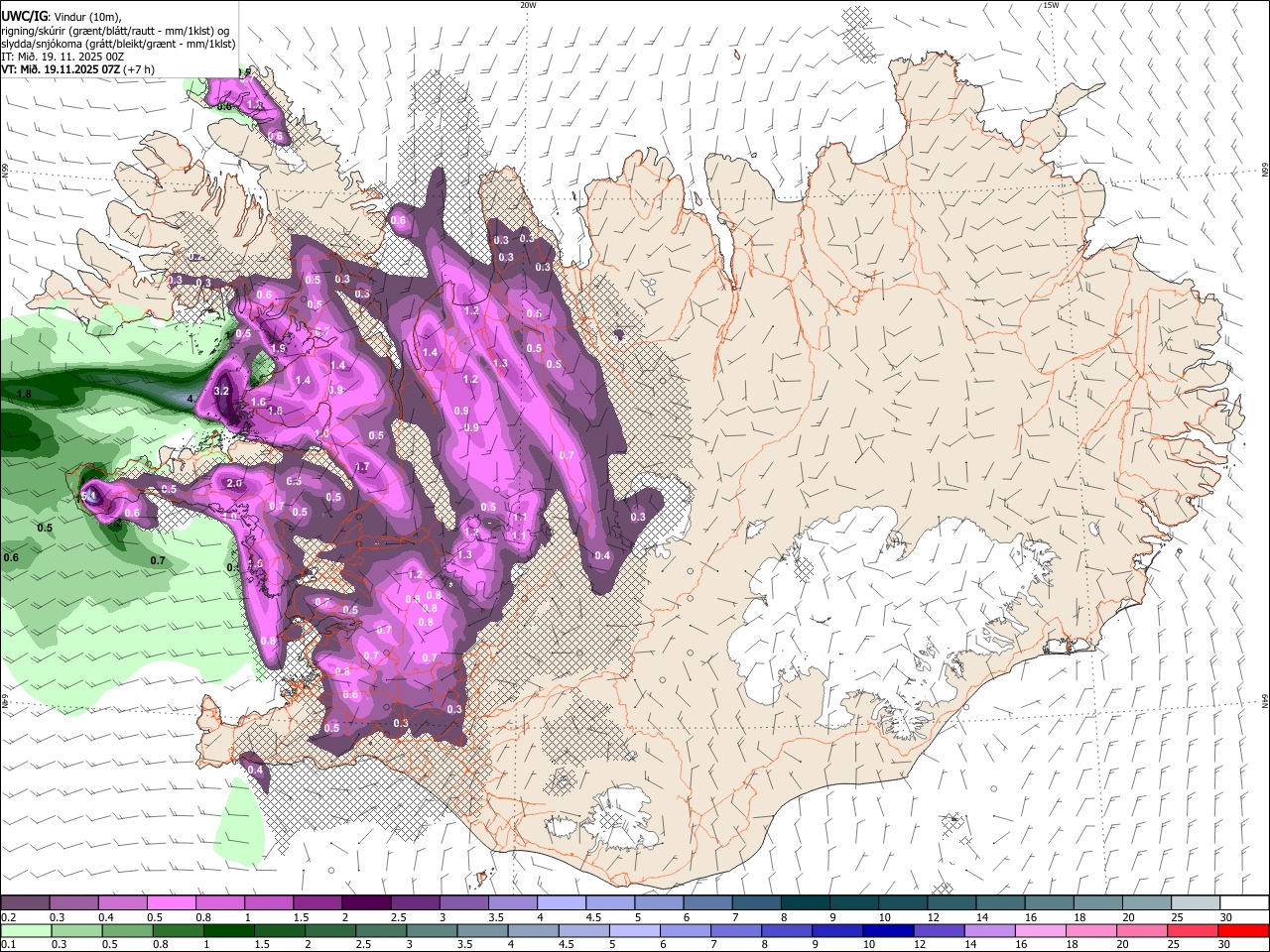The height and width of the screenshot is (952, 1270).
Task: Pick bottom legend dark green swatch between 1 and 1.5
Action: (x=228, y=931)
